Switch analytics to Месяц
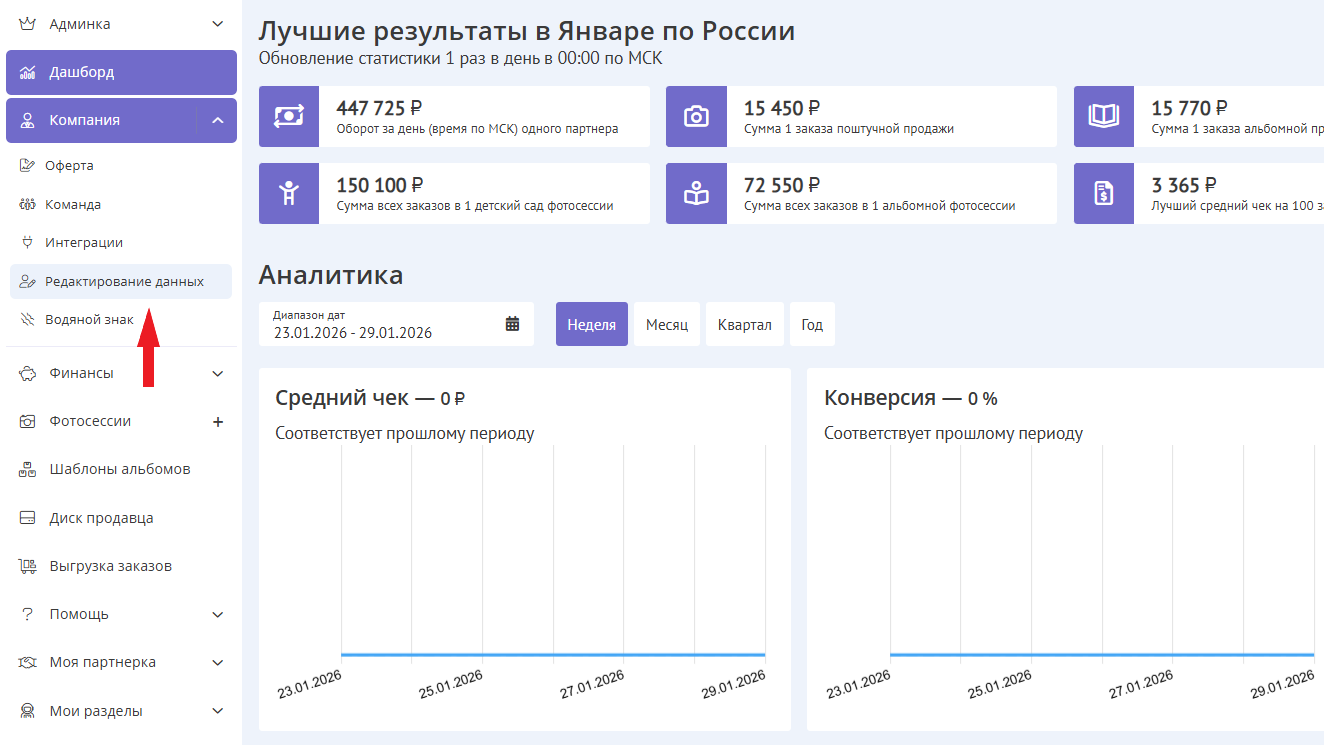The image size is (1324, 745). (x=666, y=325)
